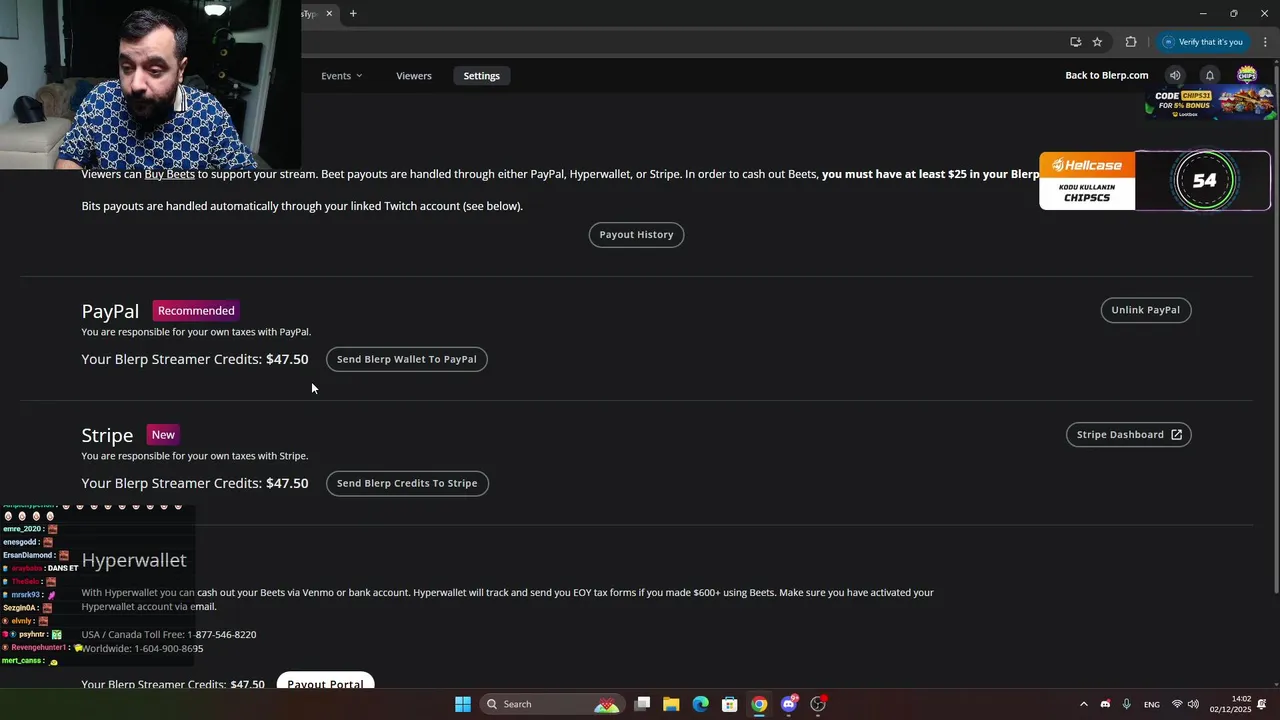Click the Discord tray icon

pos(1105,704)
